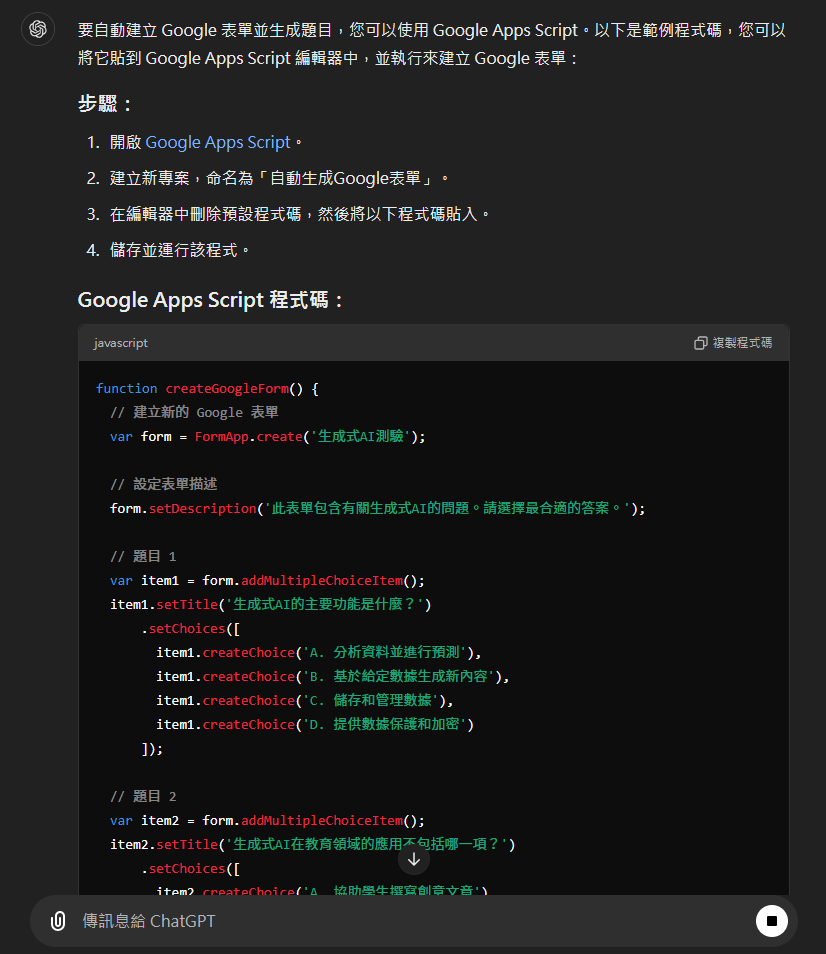The image size is (826, 954).
Task: Click the Google Apps Script 程式碼 heading
Action: click(x=210, y=300)
